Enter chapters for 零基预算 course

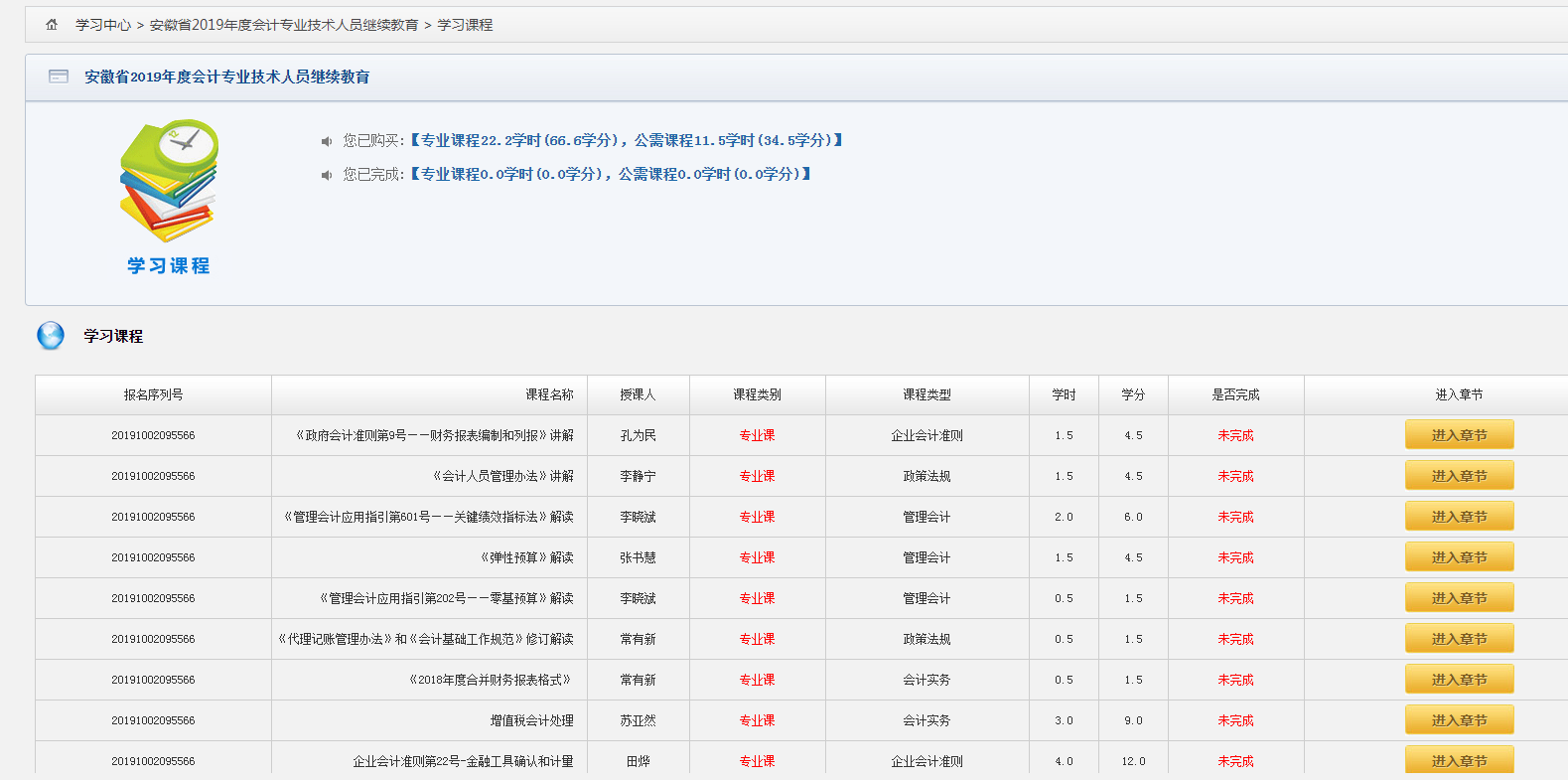point(1459,598)
